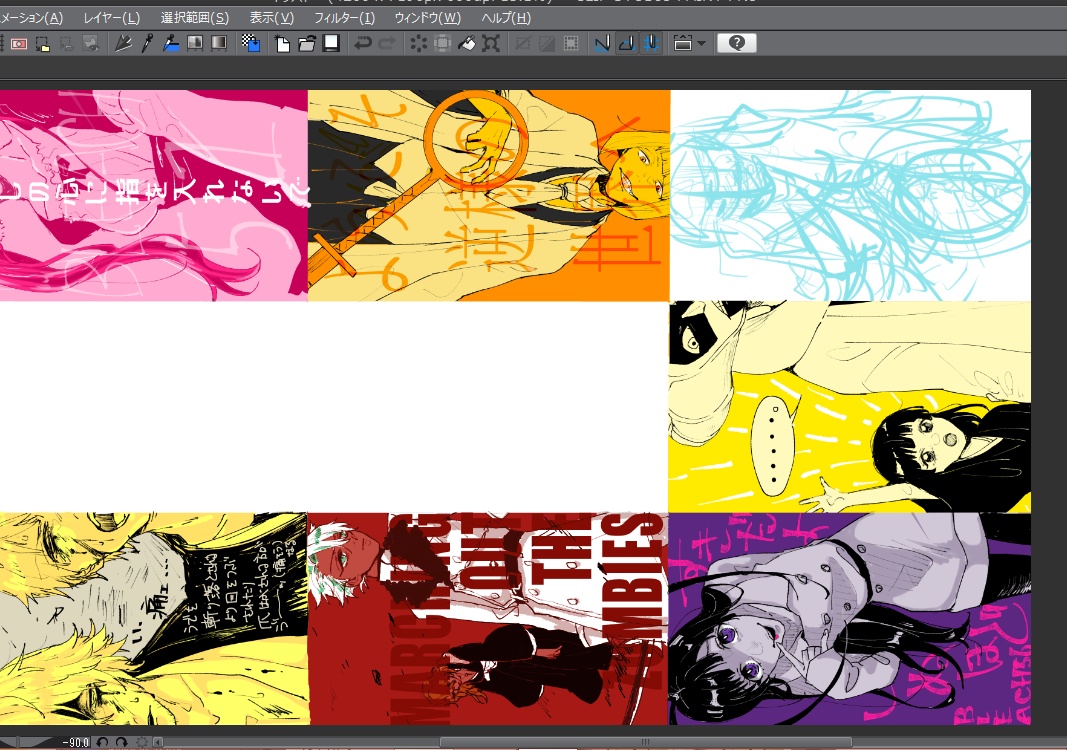
Task: Reset canvas rotation with grayed icon
Action: pyautogui.click(x=142, y=743)
